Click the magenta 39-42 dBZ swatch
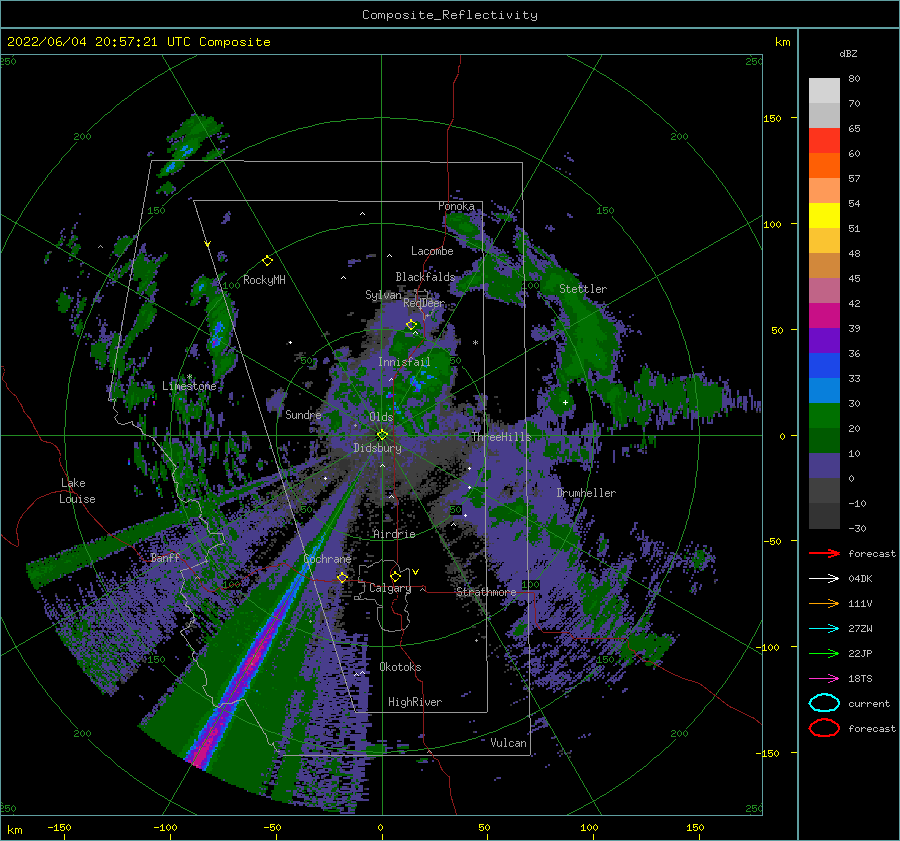 824,315
